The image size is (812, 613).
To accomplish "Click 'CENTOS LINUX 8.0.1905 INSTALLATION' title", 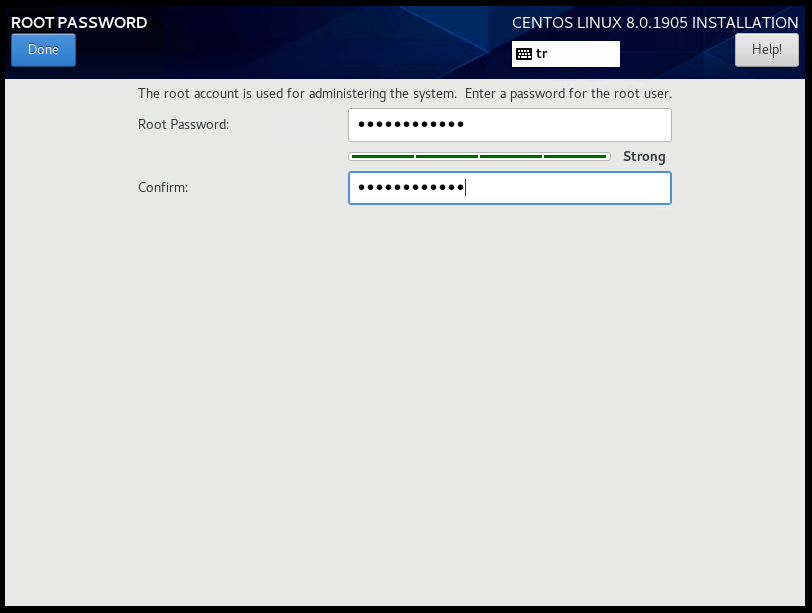I will pyautogui.click(x=655, y=23).
